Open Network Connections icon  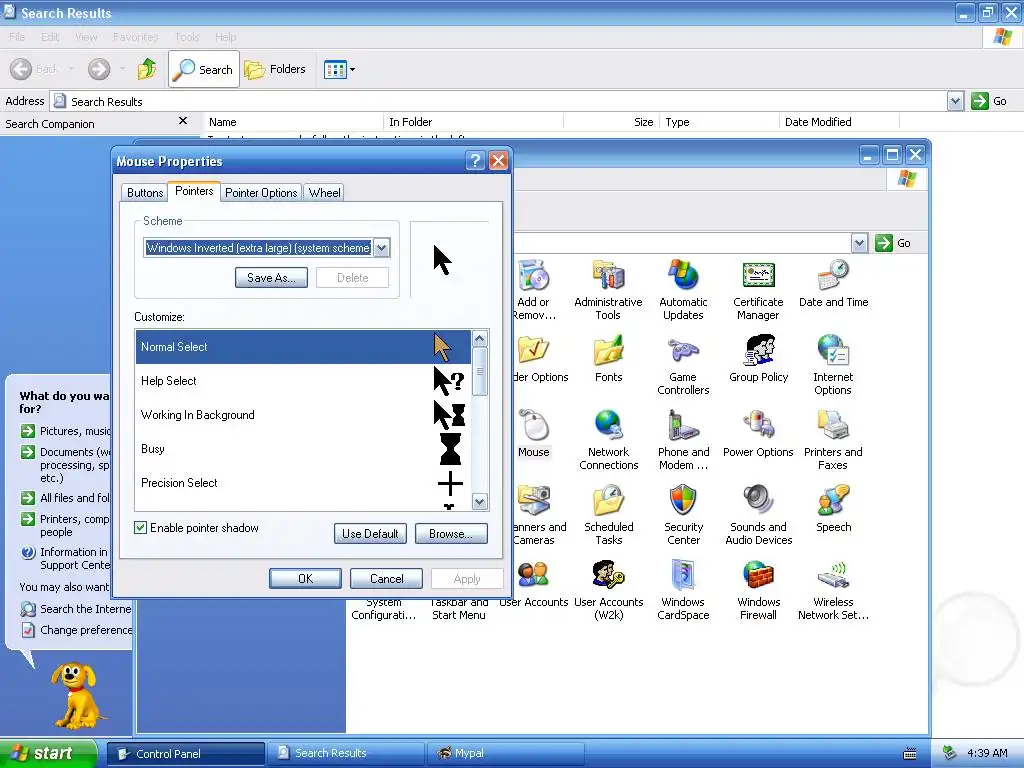click(609, 440)
